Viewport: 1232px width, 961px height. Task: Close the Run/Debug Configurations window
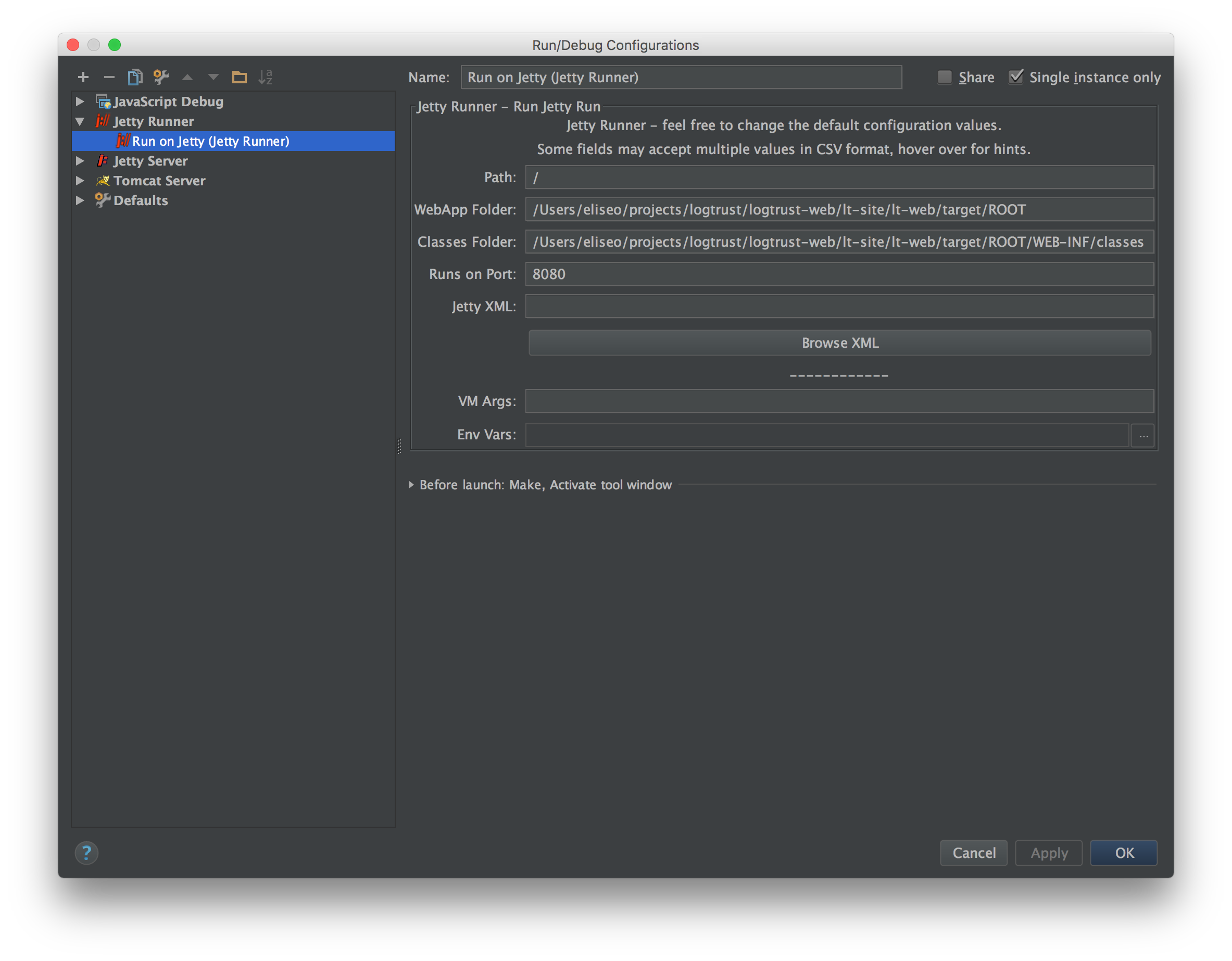(x=73, y=45)
